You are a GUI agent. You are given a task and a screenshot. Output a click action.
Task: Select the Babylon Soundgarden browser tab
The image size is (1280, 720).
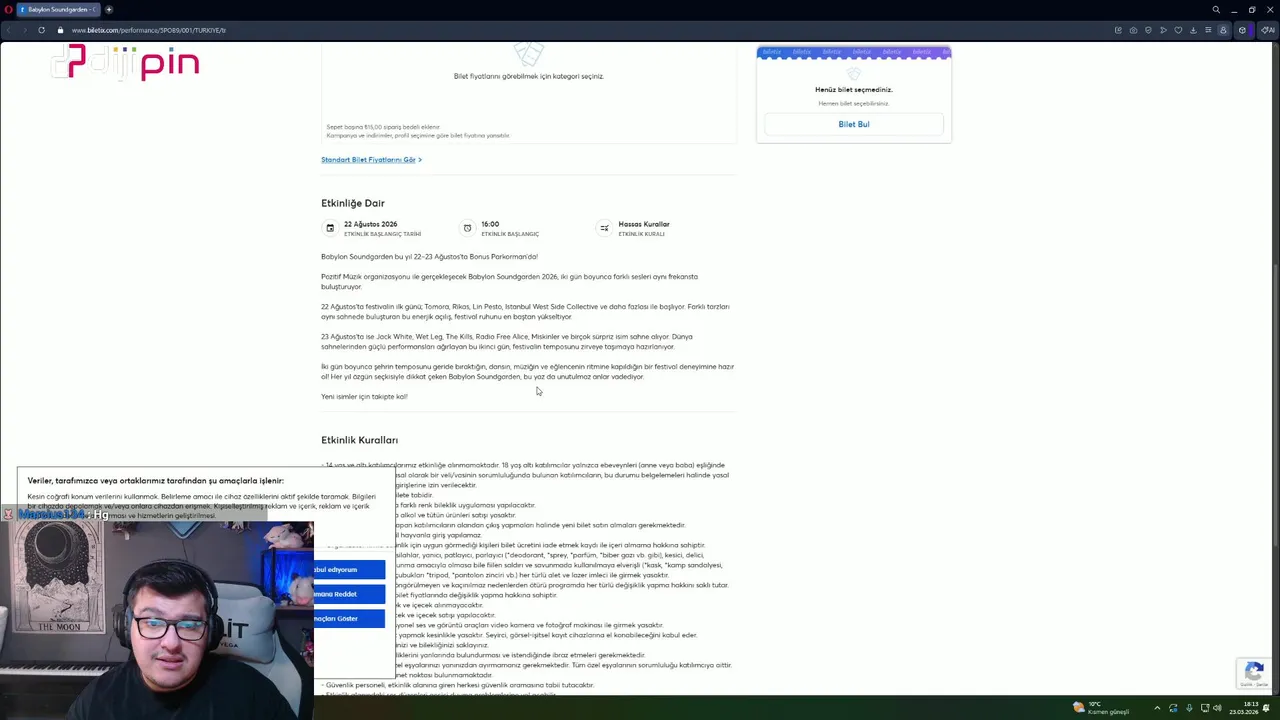click(58, 9)
